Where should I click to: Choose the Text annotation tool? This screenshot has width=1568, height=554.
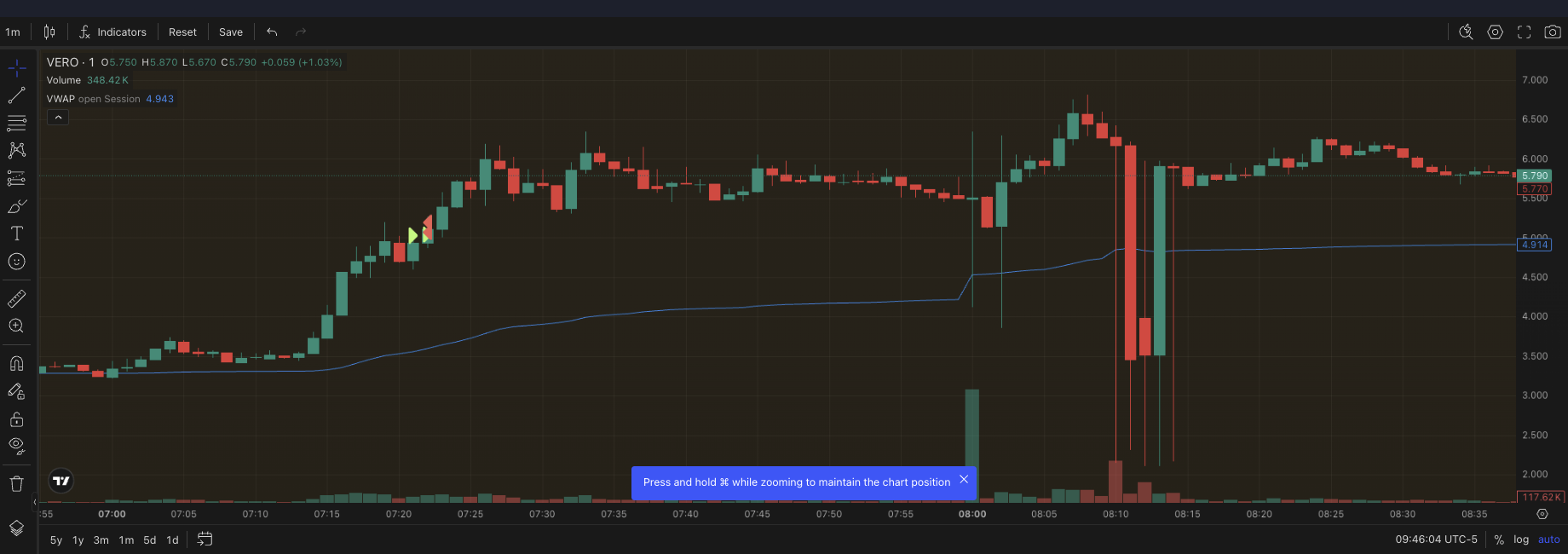tap(16, 234)
